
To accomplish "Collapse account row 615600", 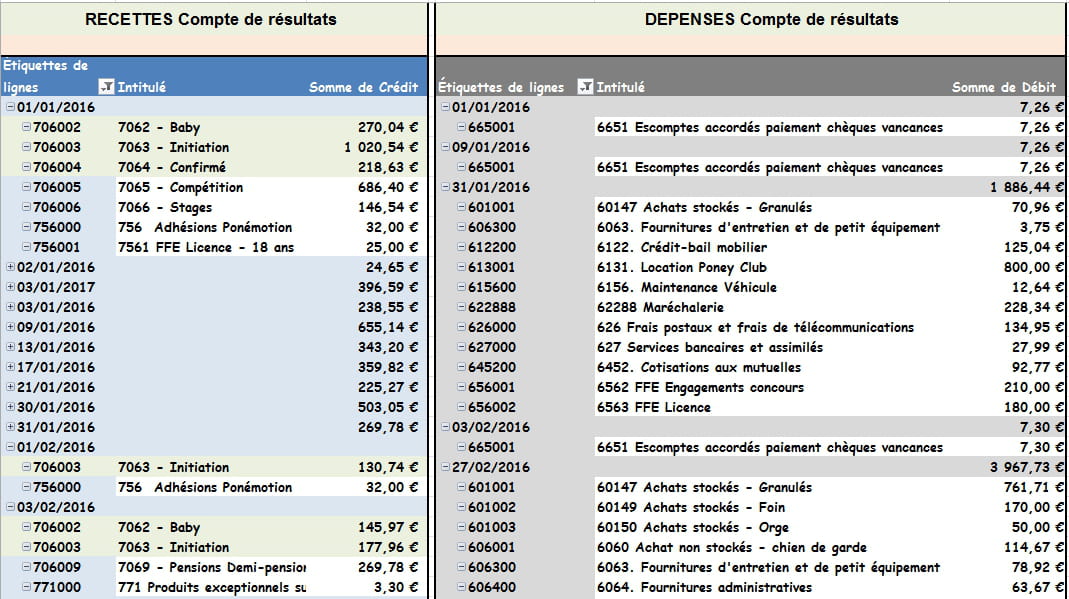I will coord(461,287).
